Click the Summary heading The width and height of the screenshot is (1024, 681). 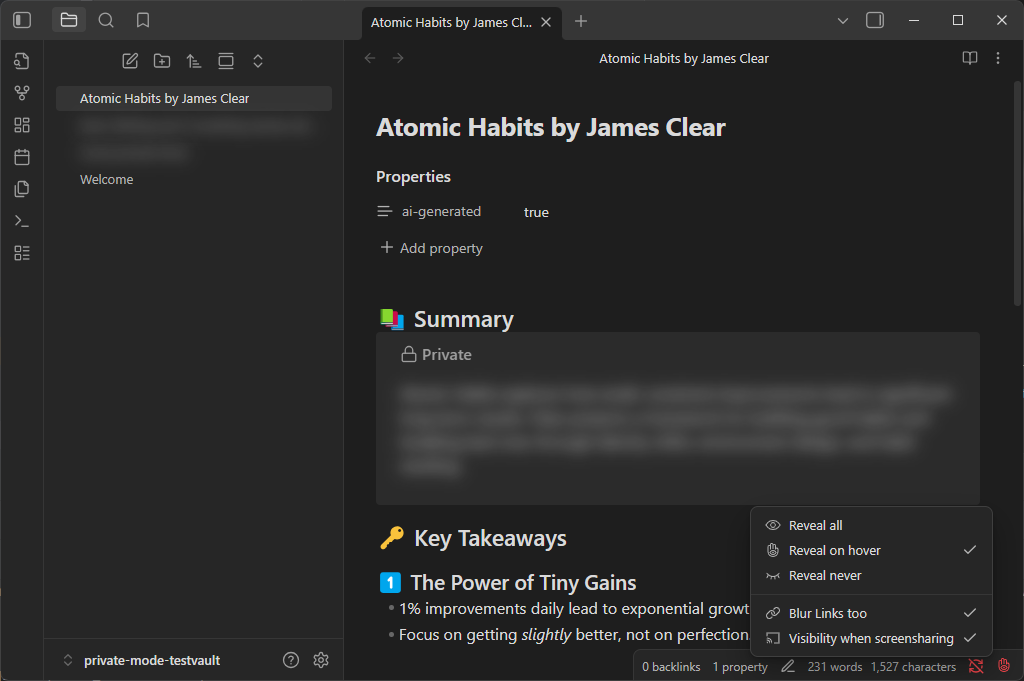coord(464,319)
